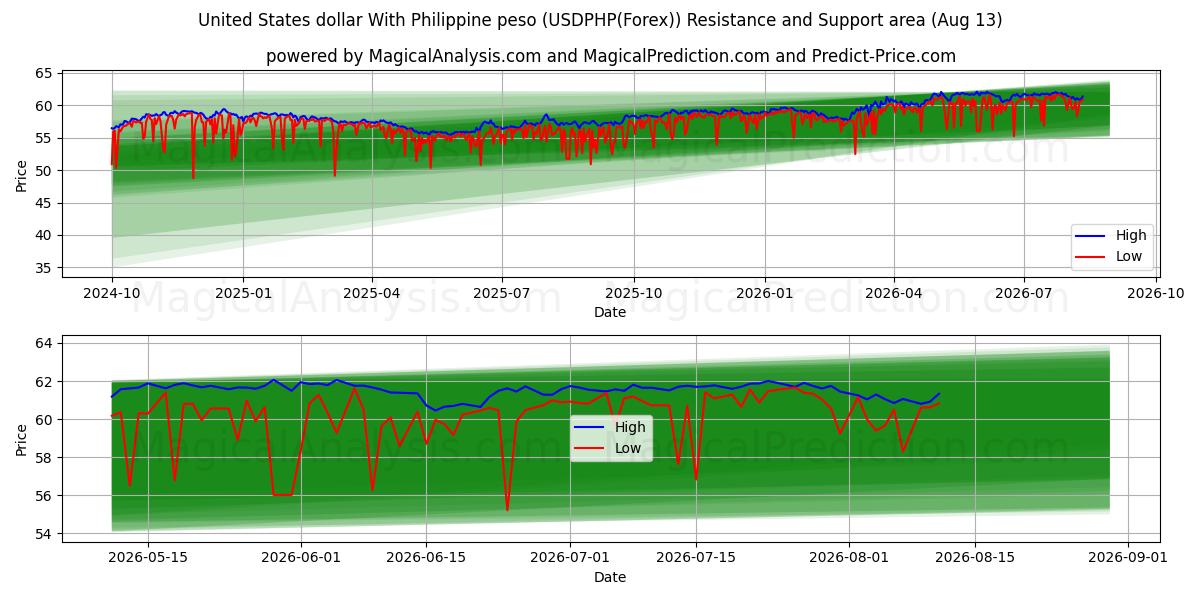Image resolution: width=1200 pixels, height=600 pixels.
Task: Click the top chart Price axis label
Action: [22, 173]
